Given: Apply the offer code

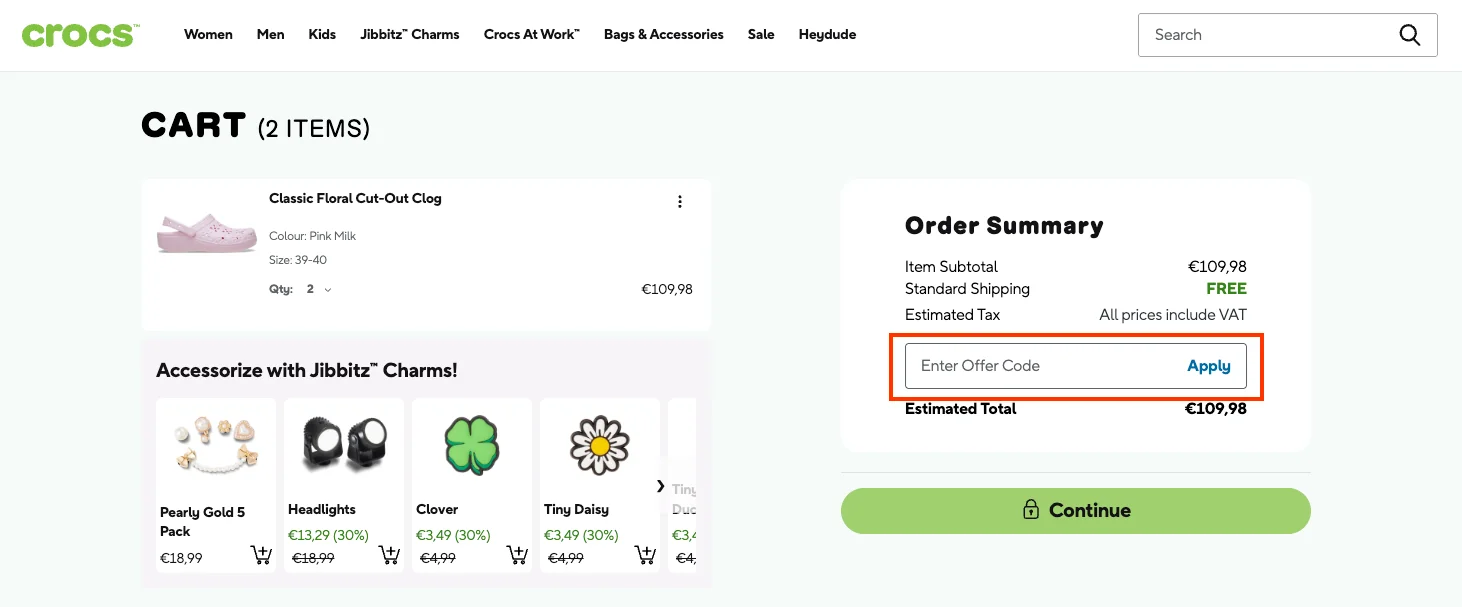Looking at the screenshot, I should tap(1209, 366).
